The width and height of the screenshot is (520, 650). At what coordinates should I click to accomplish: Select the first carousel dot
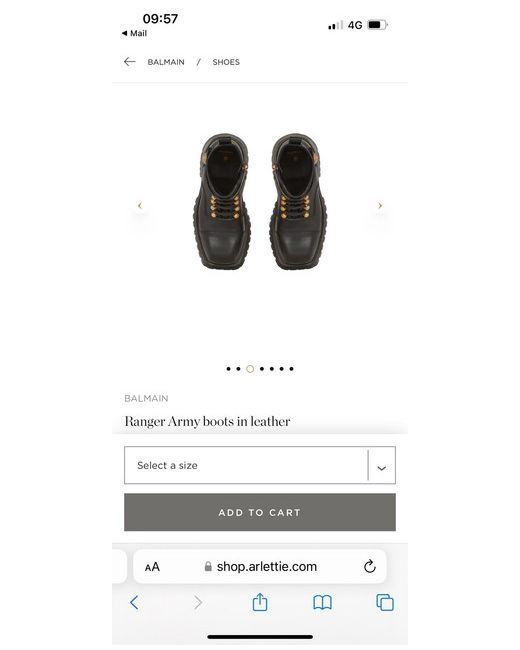coord(228,369)
